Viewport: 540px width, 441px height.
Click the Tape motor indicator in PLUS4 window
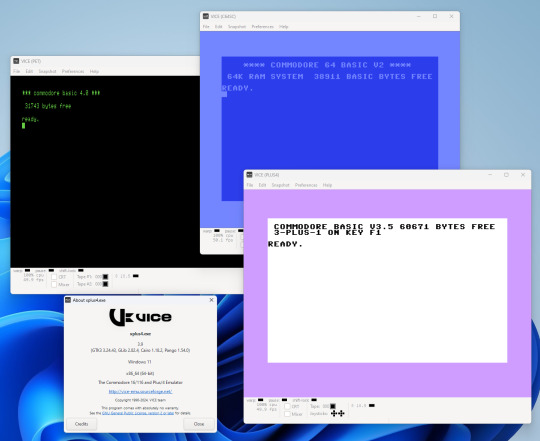click(x=333, y=407)
